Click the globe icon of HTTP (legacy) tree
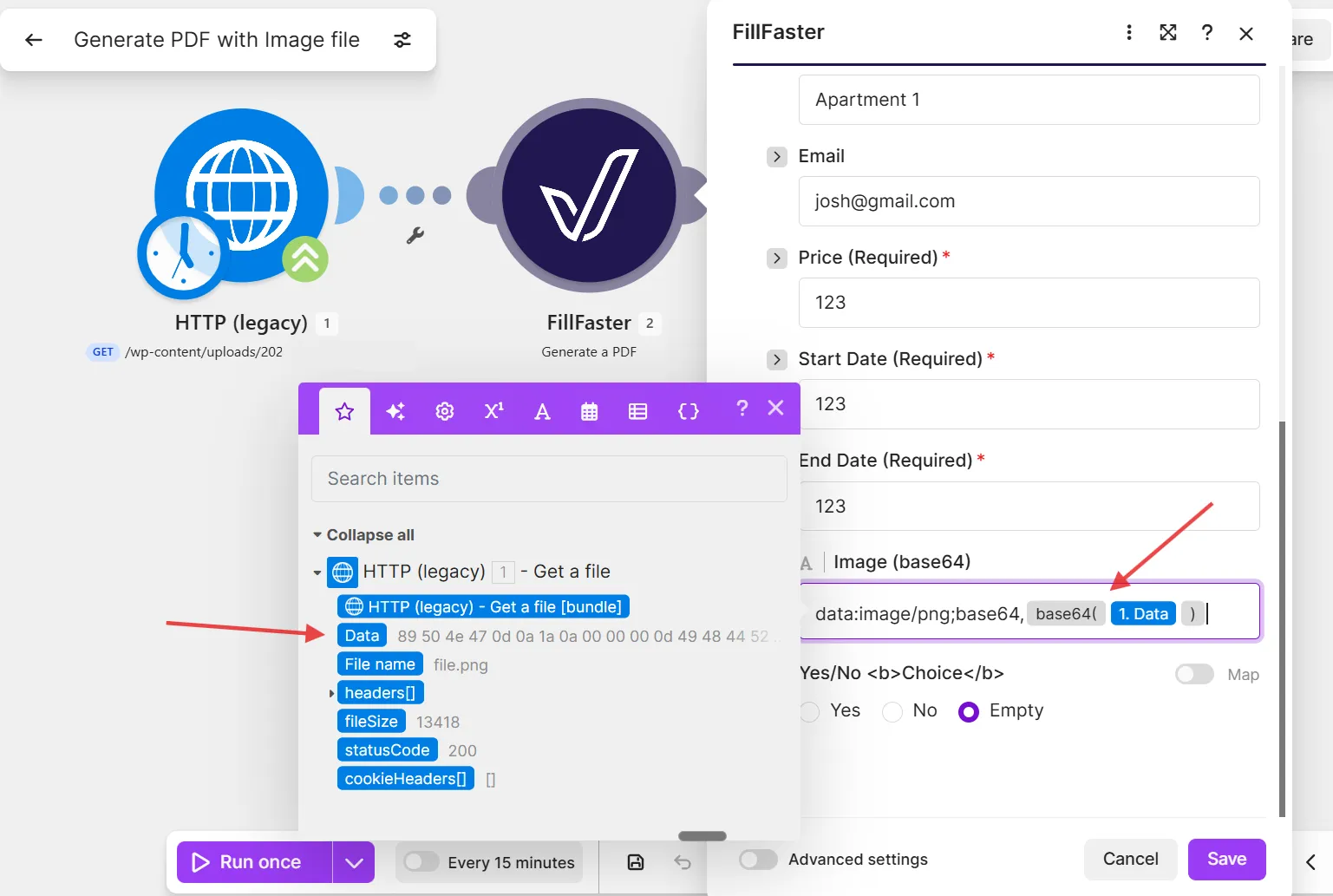This screenshot has width=1333, height=896. click(343, 572)
